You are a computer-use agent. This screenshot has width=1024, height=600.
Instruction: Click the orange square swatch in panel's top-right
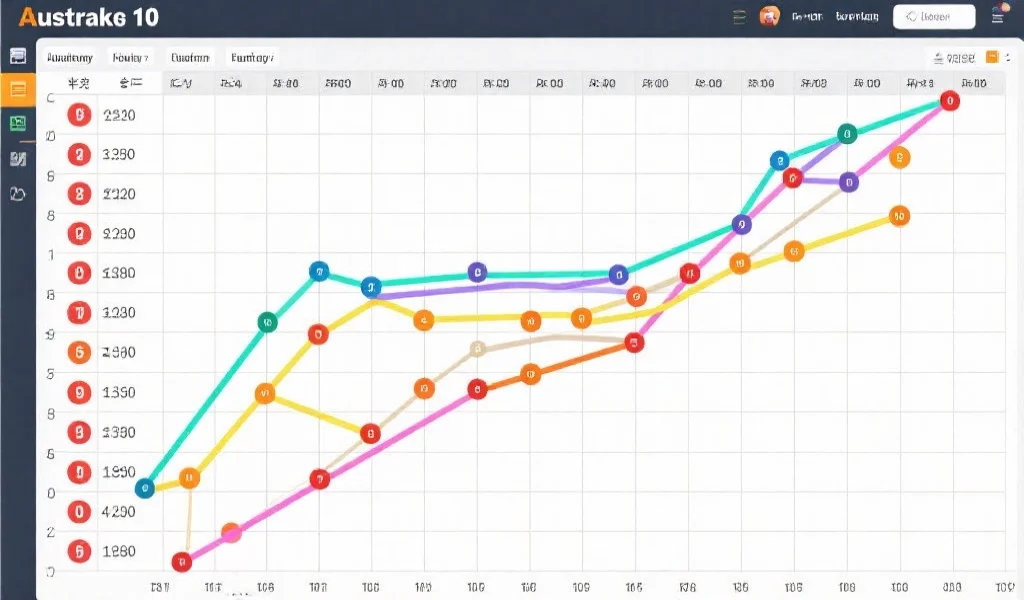coord(992,57)
